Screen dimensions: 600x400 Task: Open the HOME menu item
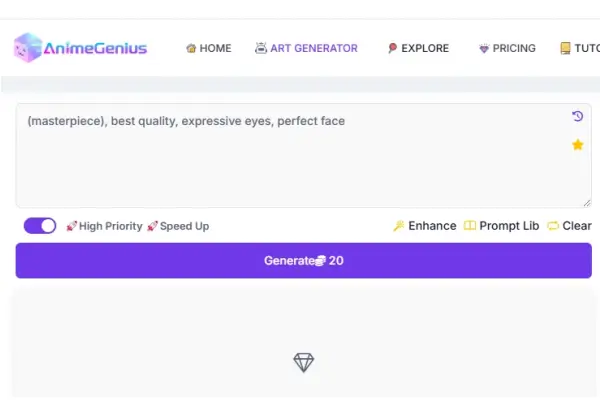click(209, 48)
